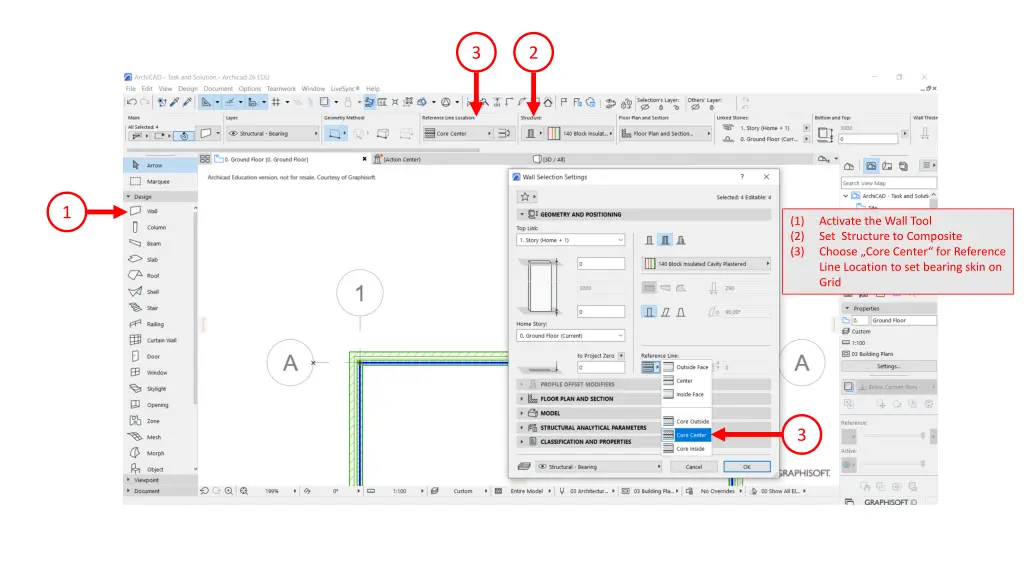Image resolution: width=1024 pixels, height=576 pixels.
Task: Select Outside Face reference line option
Action: coord(686,367)
